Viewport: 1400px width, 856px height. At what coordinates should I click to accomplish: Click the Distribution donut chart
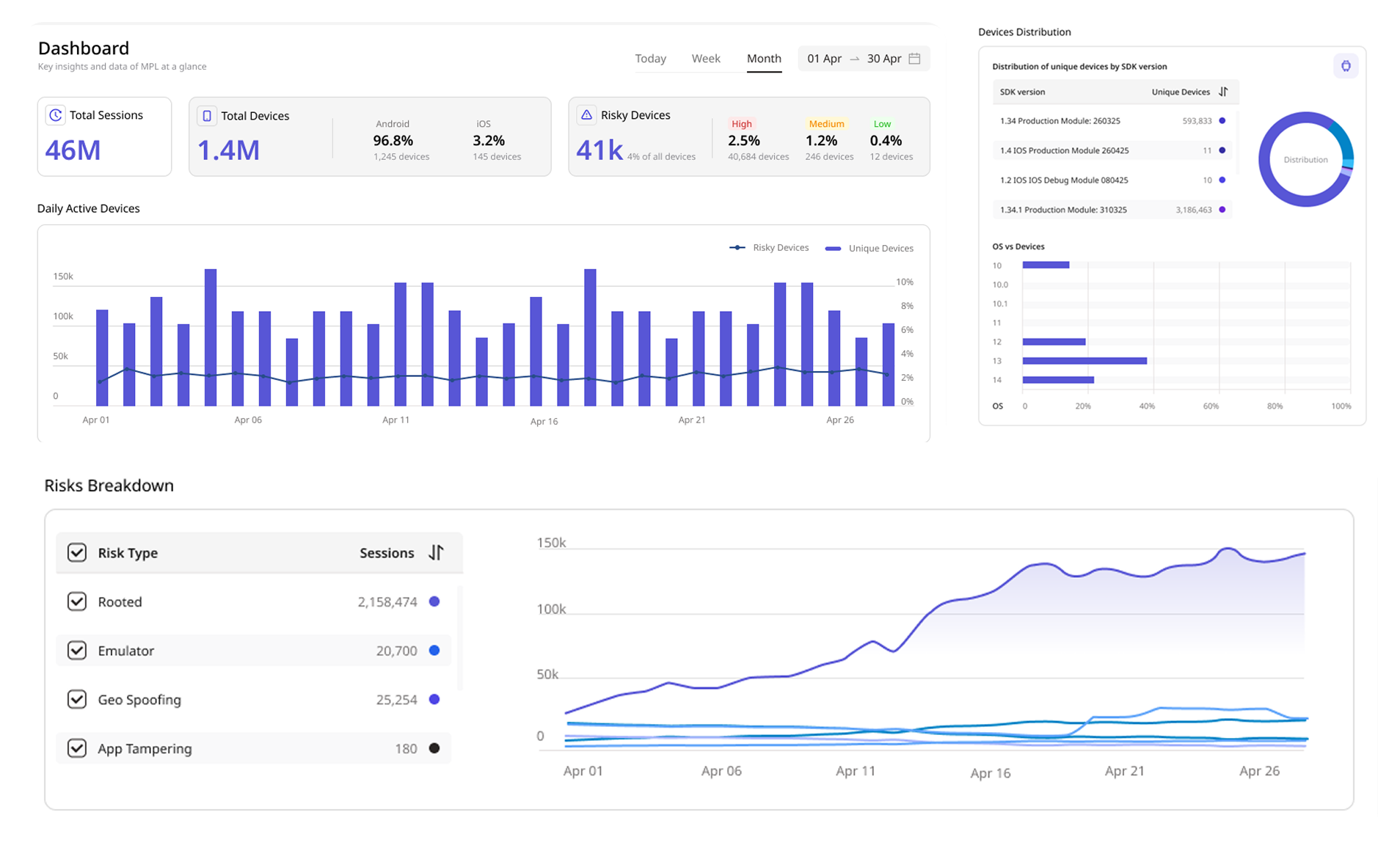pos(1305,159)
